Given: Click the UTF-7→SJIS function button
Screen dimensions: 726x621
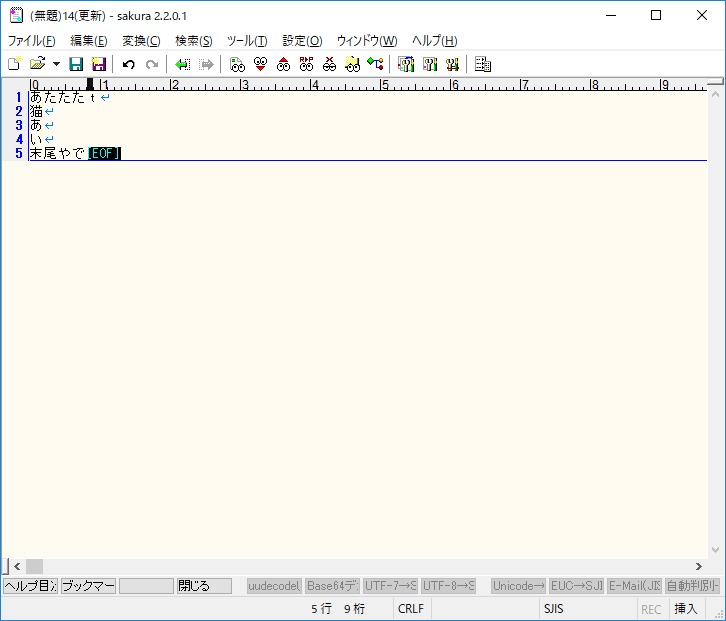Looking at the screenshot, I should click(x=390, y=586).
